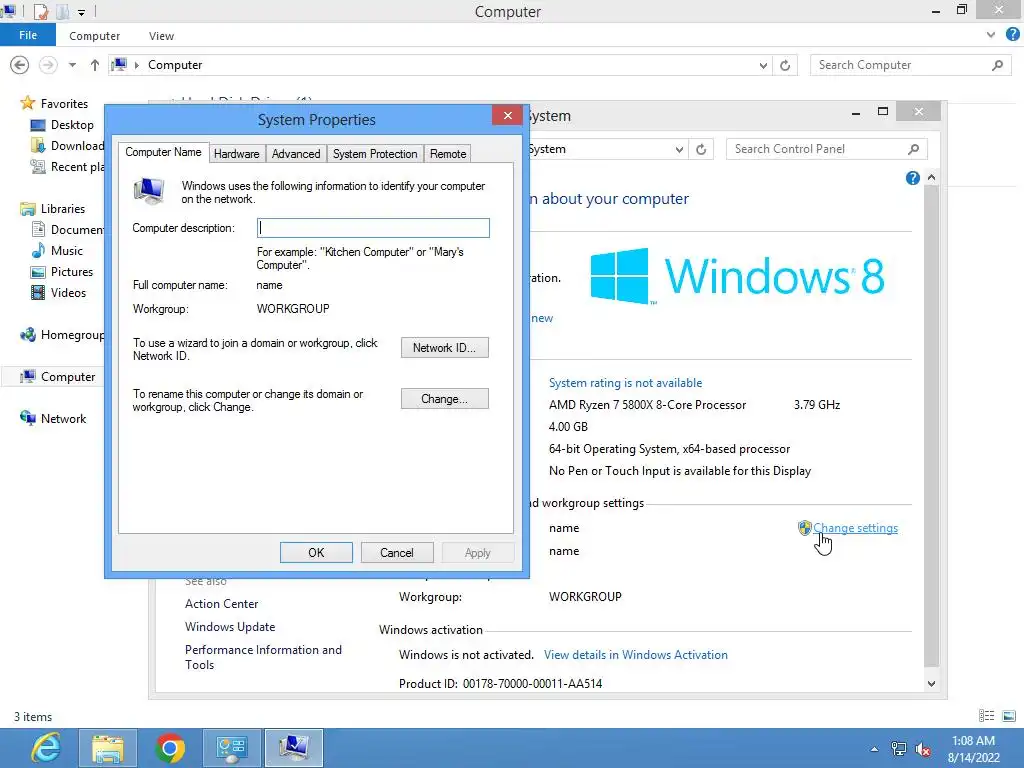Viewport: 1024px width, 768px height.
Task: Click search magnifier in Search Computer
Action: point(997,65)
